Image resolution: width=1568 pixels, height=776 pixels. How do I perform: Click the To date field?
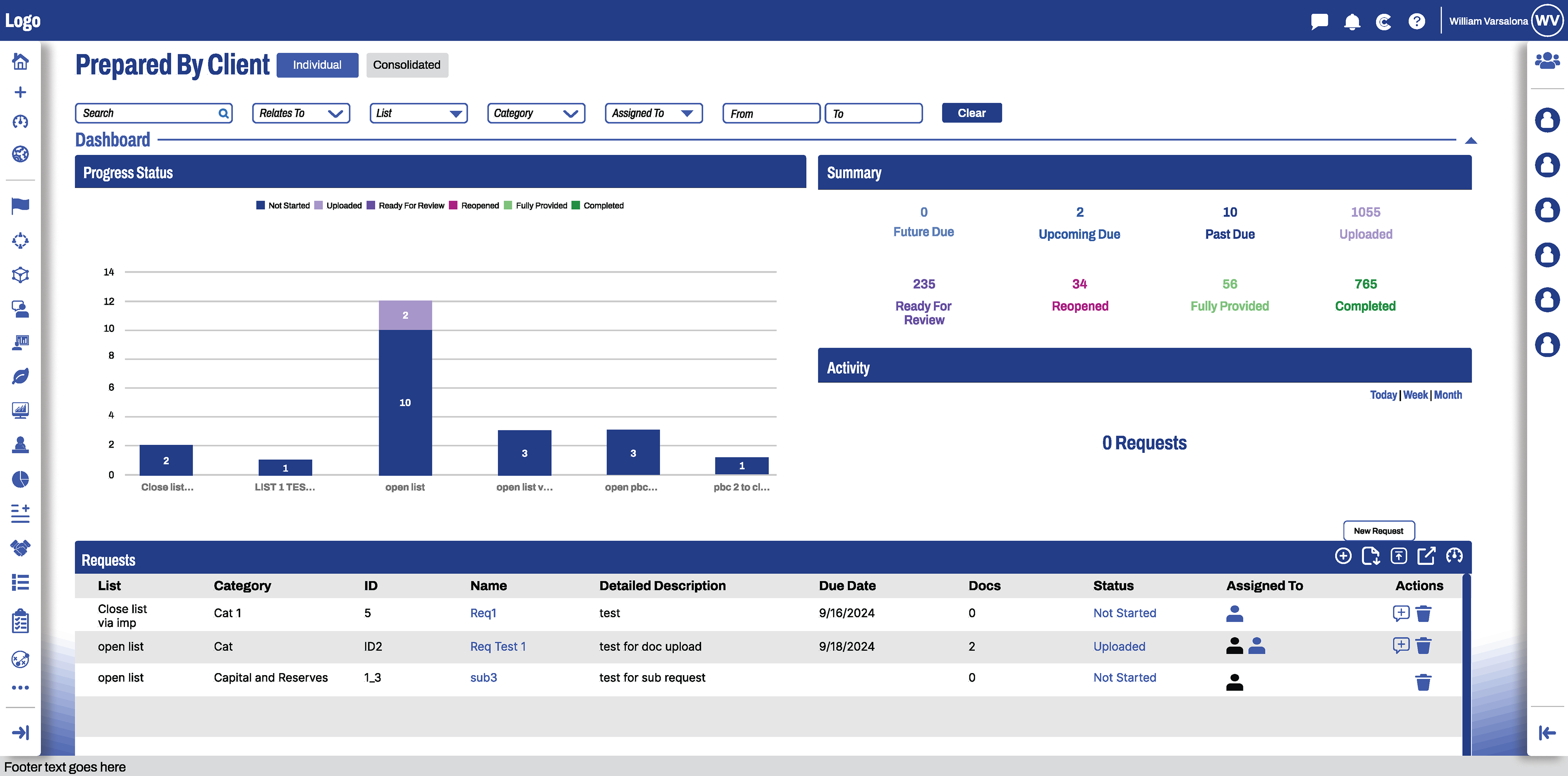873,113
